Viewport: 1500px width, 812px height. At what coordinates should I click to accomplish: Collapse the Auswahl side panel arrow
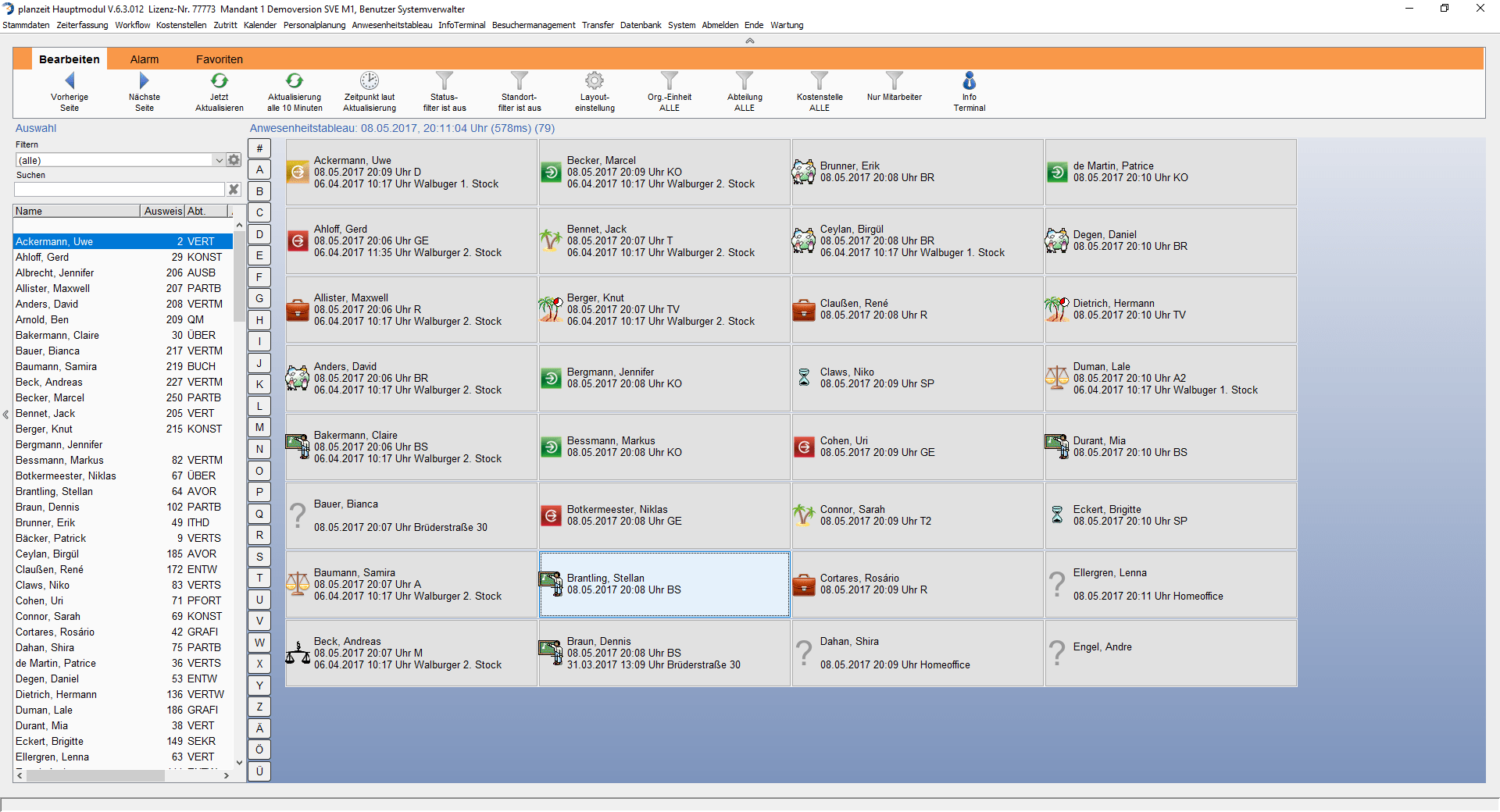tap(5, 415)
